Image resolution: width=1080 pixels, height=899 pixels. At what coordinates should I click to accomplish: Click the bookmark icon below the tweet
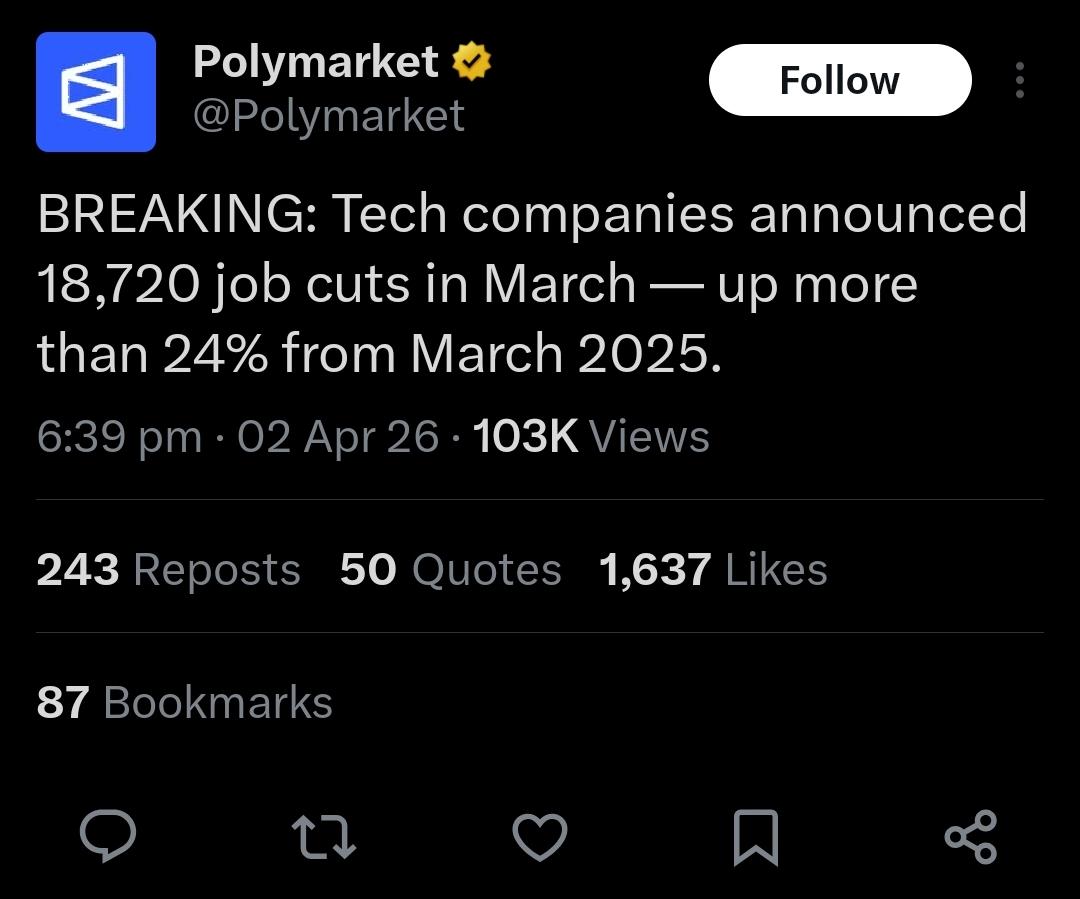[755, 838]
